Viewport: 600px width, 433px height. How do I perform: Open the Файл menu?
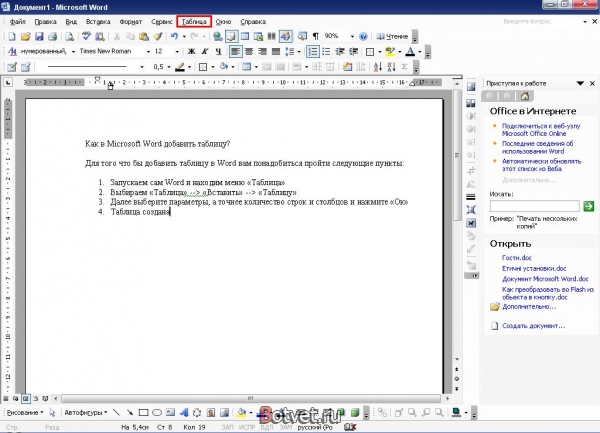coord(18,22)
